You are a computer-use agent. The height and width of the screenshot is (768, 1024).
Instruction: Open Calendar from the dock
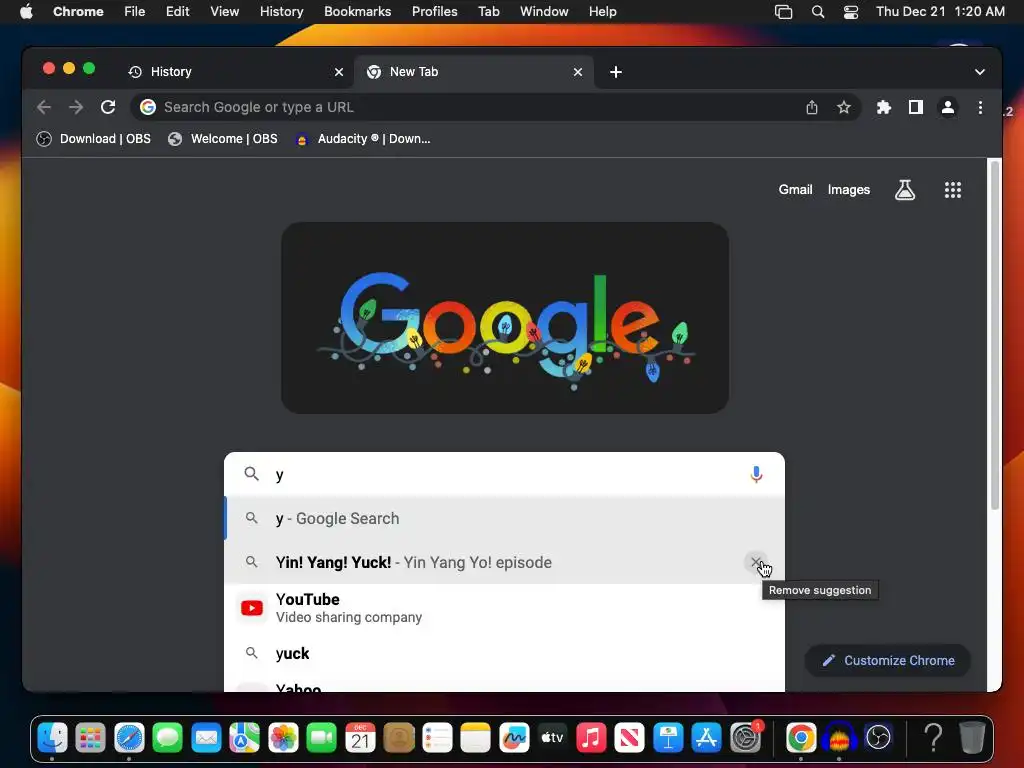360,738
